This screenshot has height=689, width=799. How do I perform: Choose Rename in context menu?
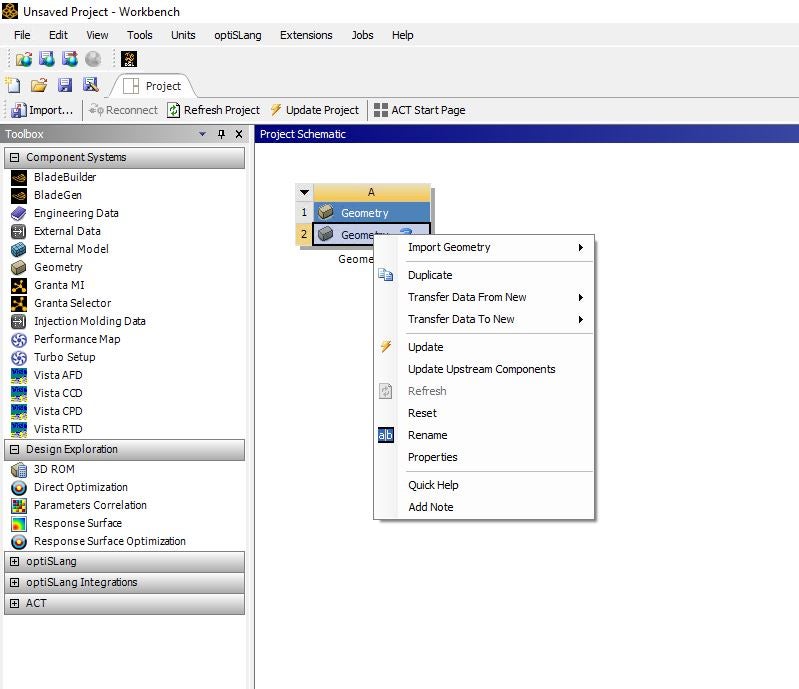pyautogui.click(x=484, y=435)
